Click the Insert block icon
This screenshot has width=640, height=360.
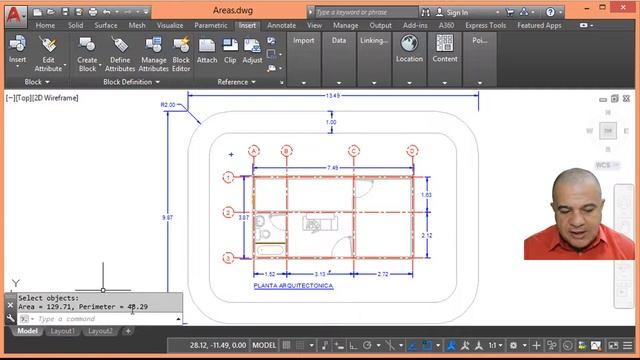click(x=17, y=44)
